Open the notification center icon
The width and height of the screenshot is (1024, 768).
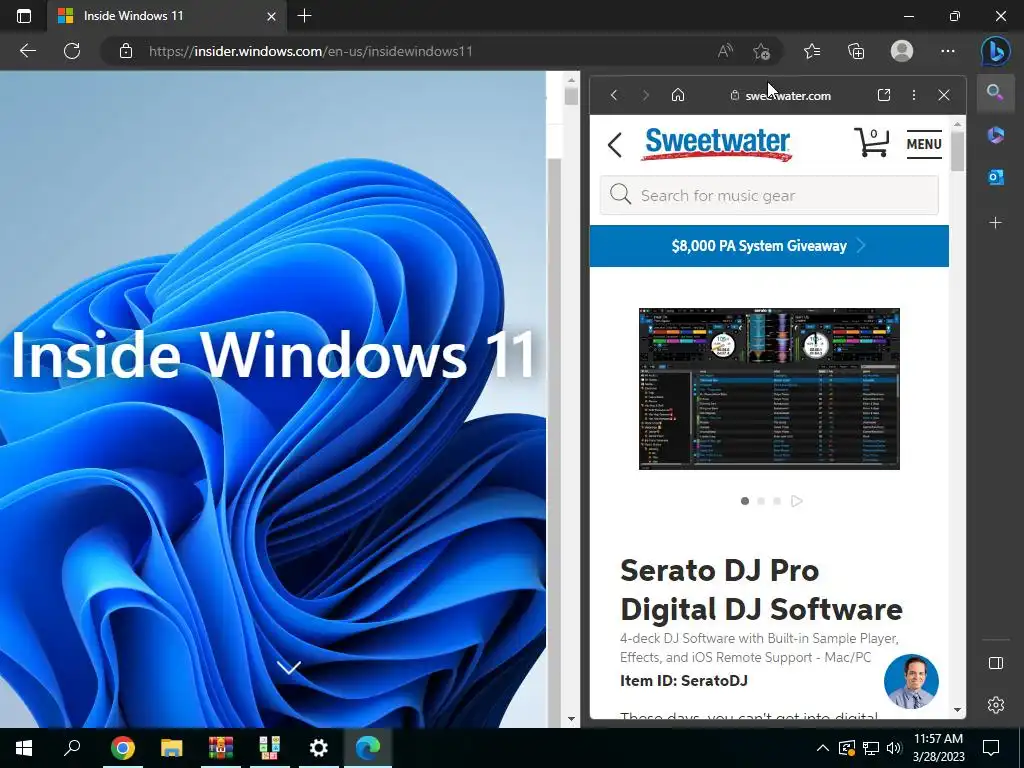pyautogui.click(x=991, y=748)
